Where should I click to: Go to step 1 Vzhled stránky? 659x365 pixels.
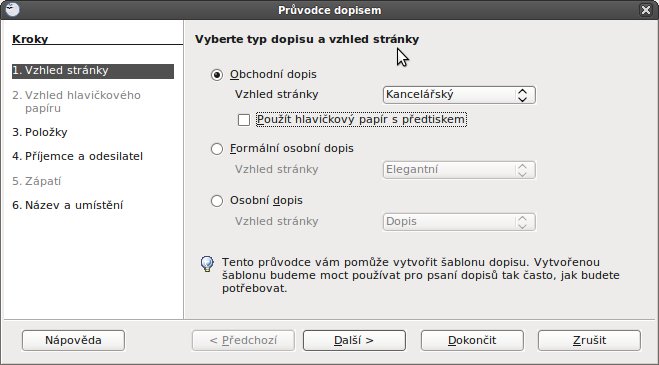[92, 71]
